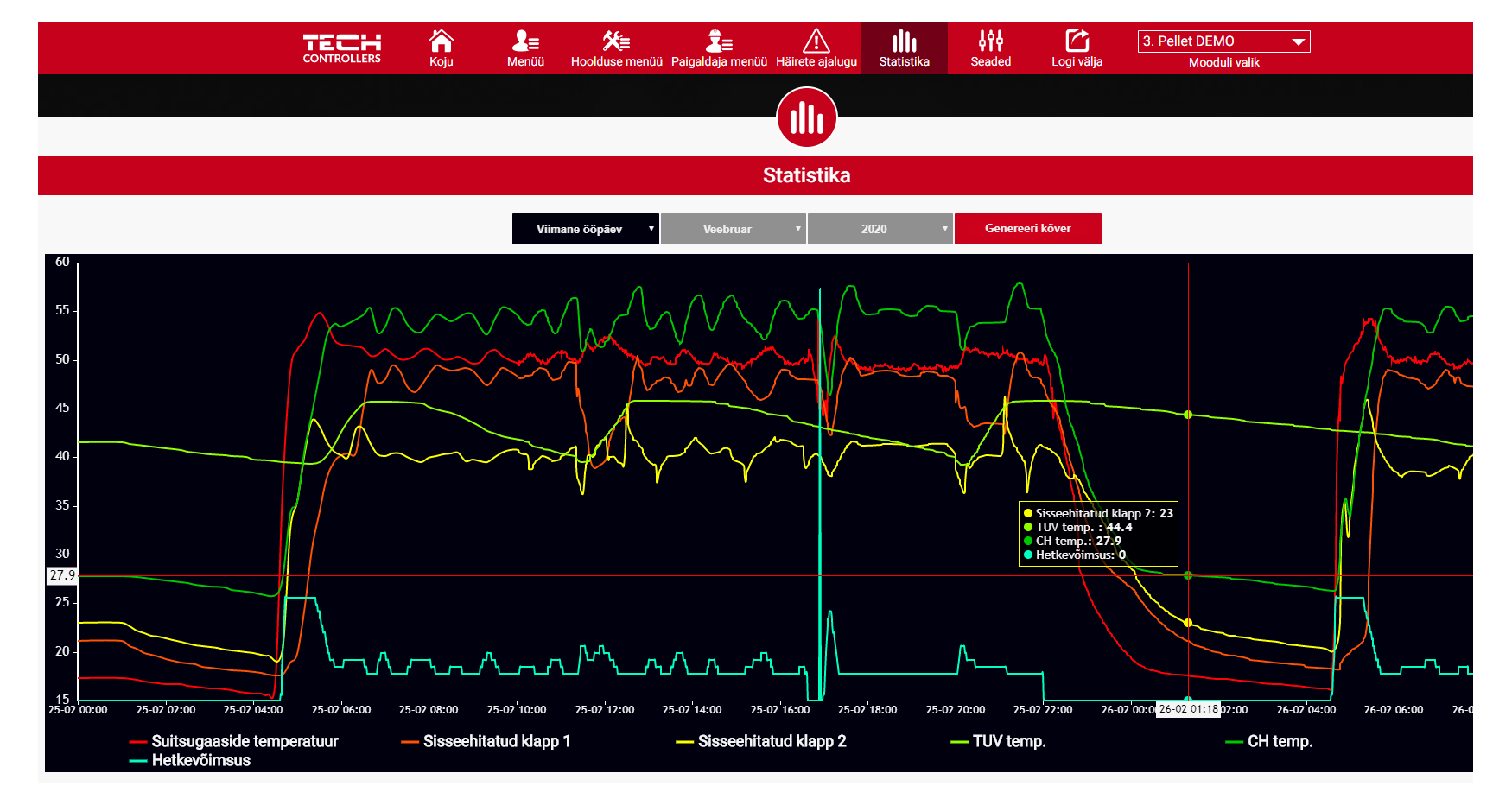Click the Logi välja logout icon
Screen dimensions: 1512x799
tap(1077, 41)
